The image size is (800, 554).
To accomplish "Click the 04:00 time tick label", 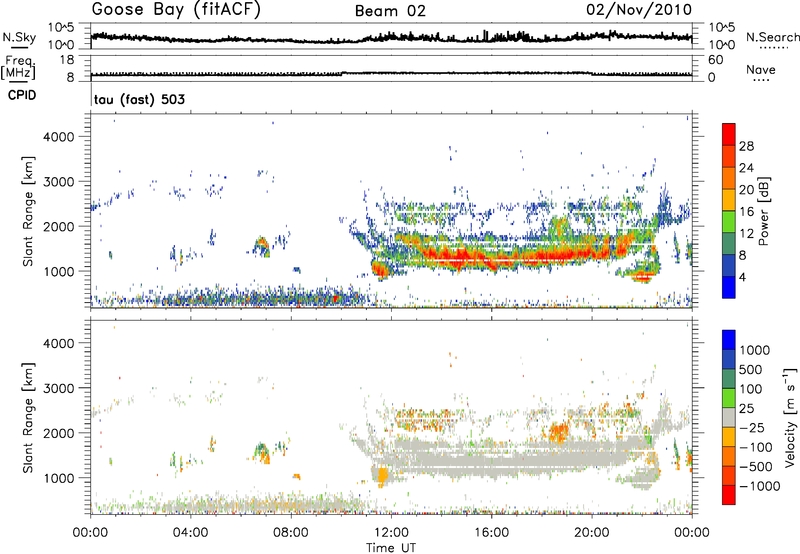I will [190, 533].
